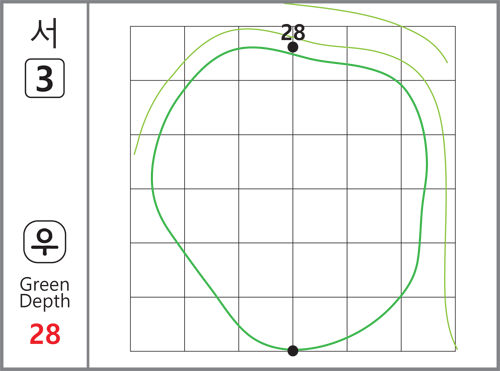The width and height of the screenshot is (500, 371).
Task: Click the boxed number 3 hole icon
Action: click(45, 78)
